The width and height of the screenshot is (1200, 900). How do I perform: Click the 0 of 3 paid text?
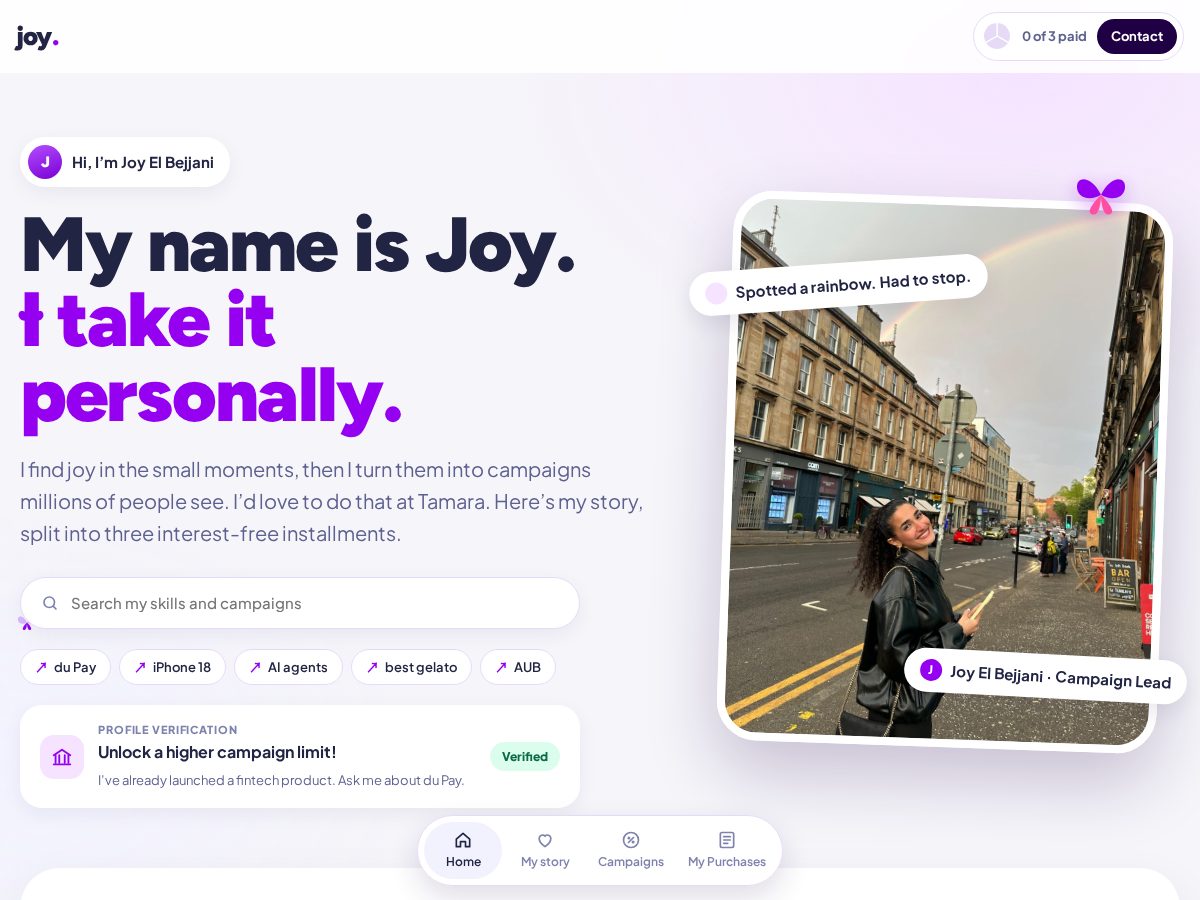click(x=1054, y=36)
